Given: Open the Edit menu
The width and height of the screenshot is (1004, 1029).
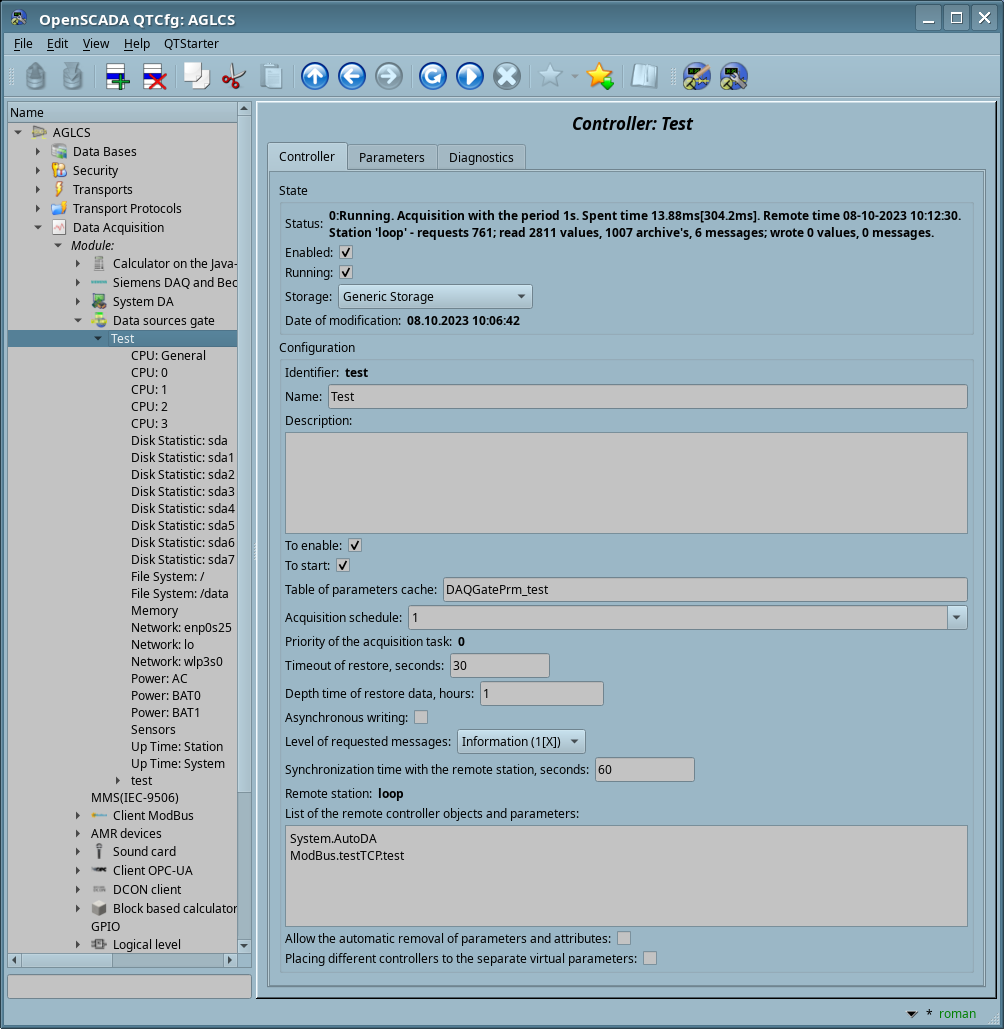Looking at the screenshot, I should 57,43.
